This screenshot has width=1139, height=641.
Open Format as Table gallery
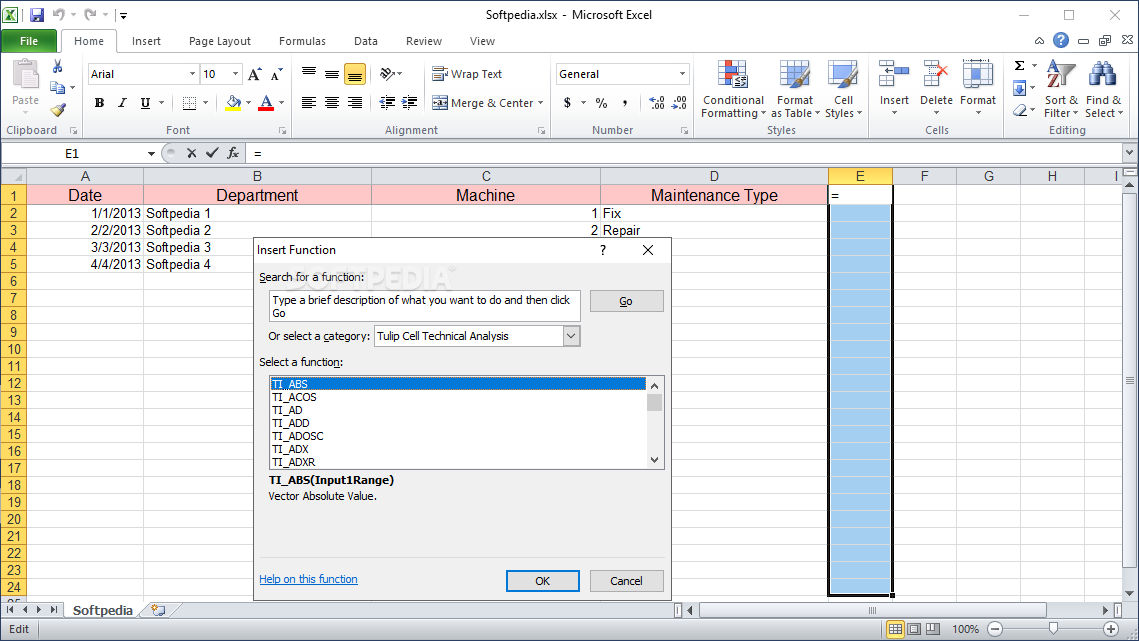click(795, 89)
